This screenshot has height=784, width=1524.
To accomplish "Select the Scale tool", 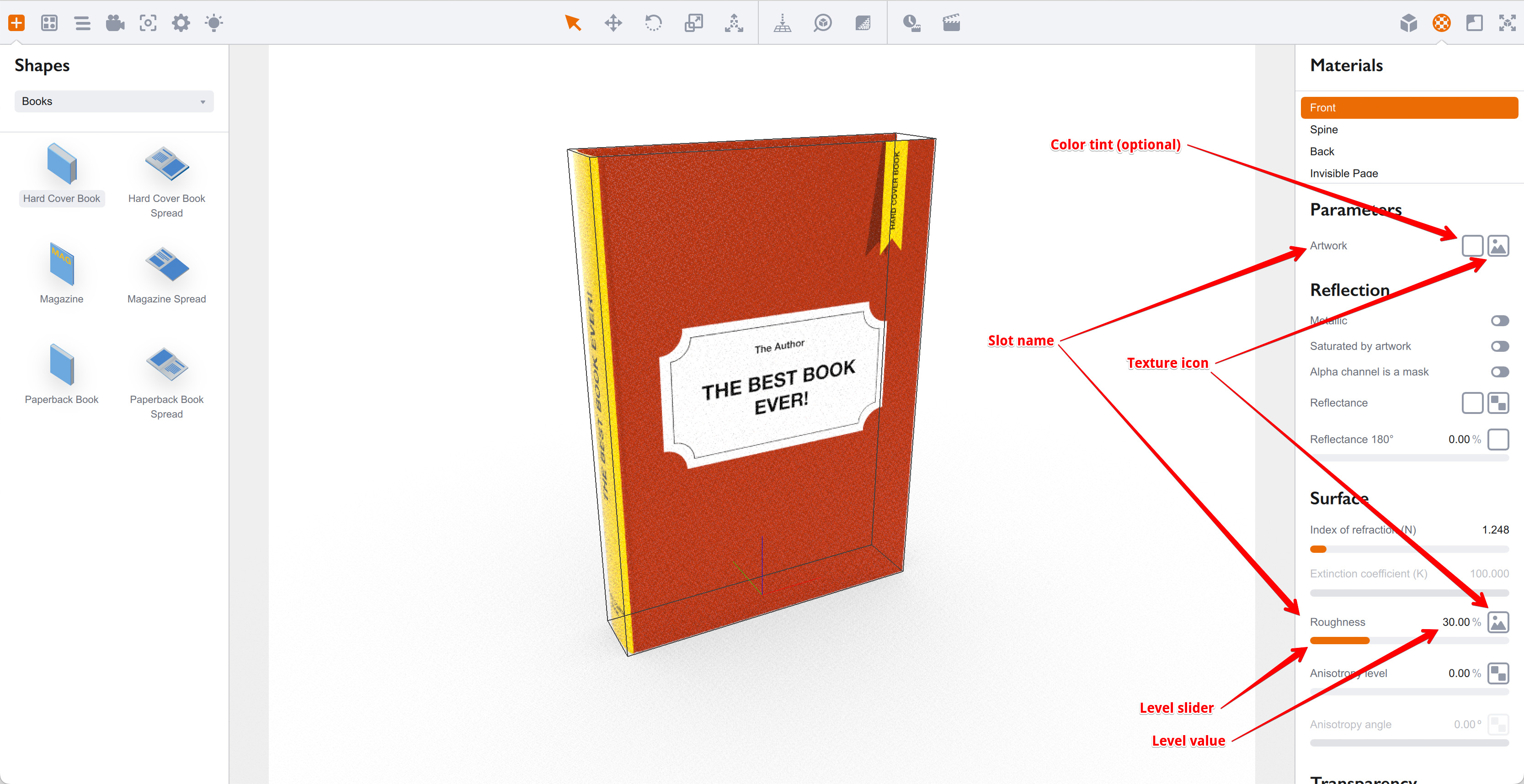I will [x=693, y=22].
